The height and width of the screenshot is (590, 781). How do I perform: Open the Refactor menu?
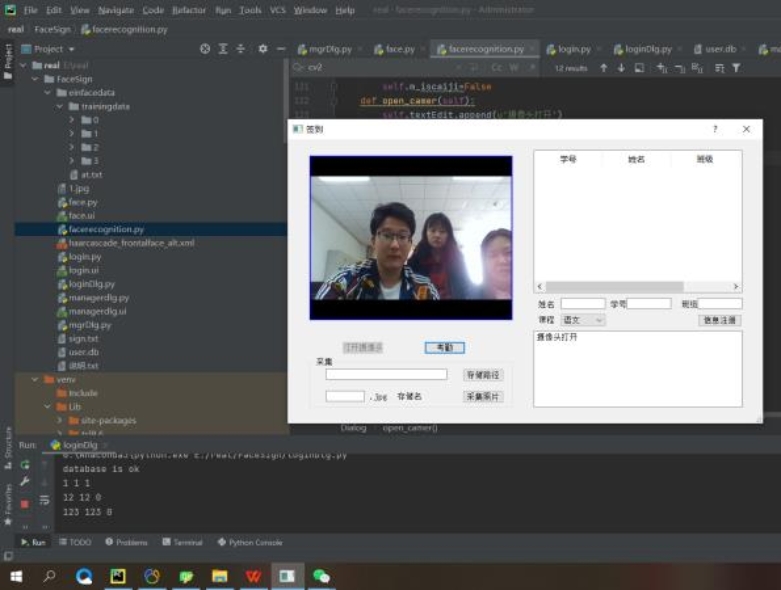pos(189,10)
